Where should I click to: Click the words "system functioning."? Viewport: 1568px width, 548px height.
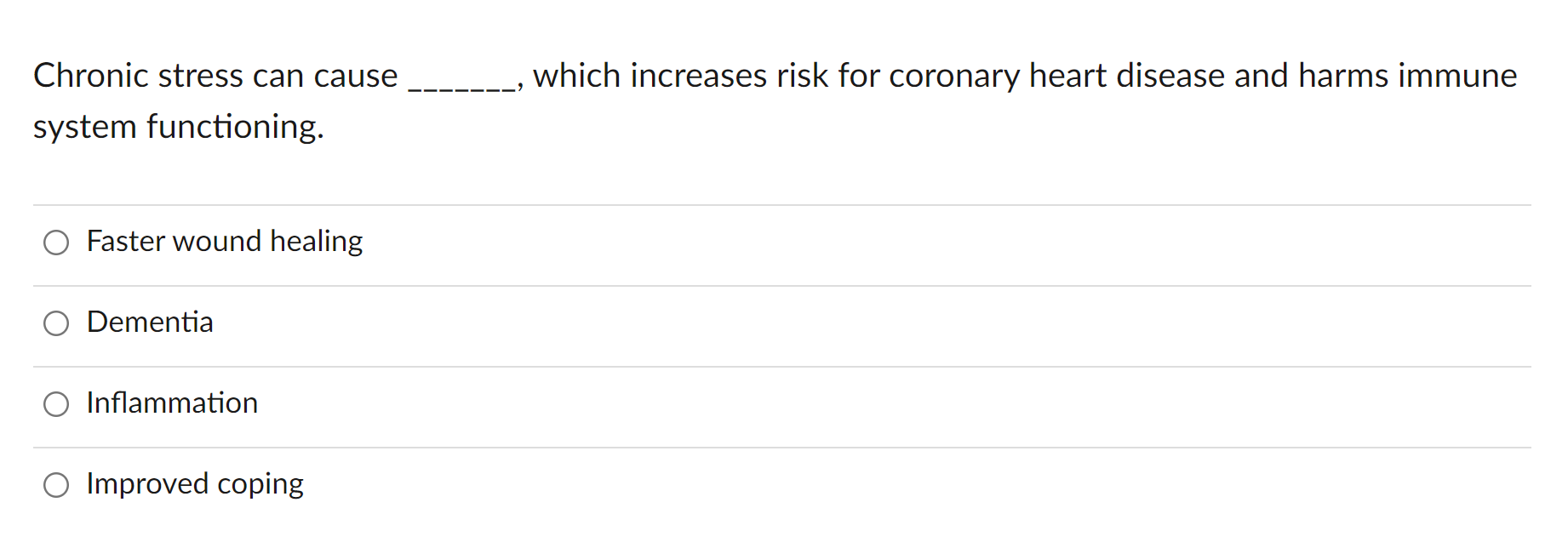[x=179, y=127]
